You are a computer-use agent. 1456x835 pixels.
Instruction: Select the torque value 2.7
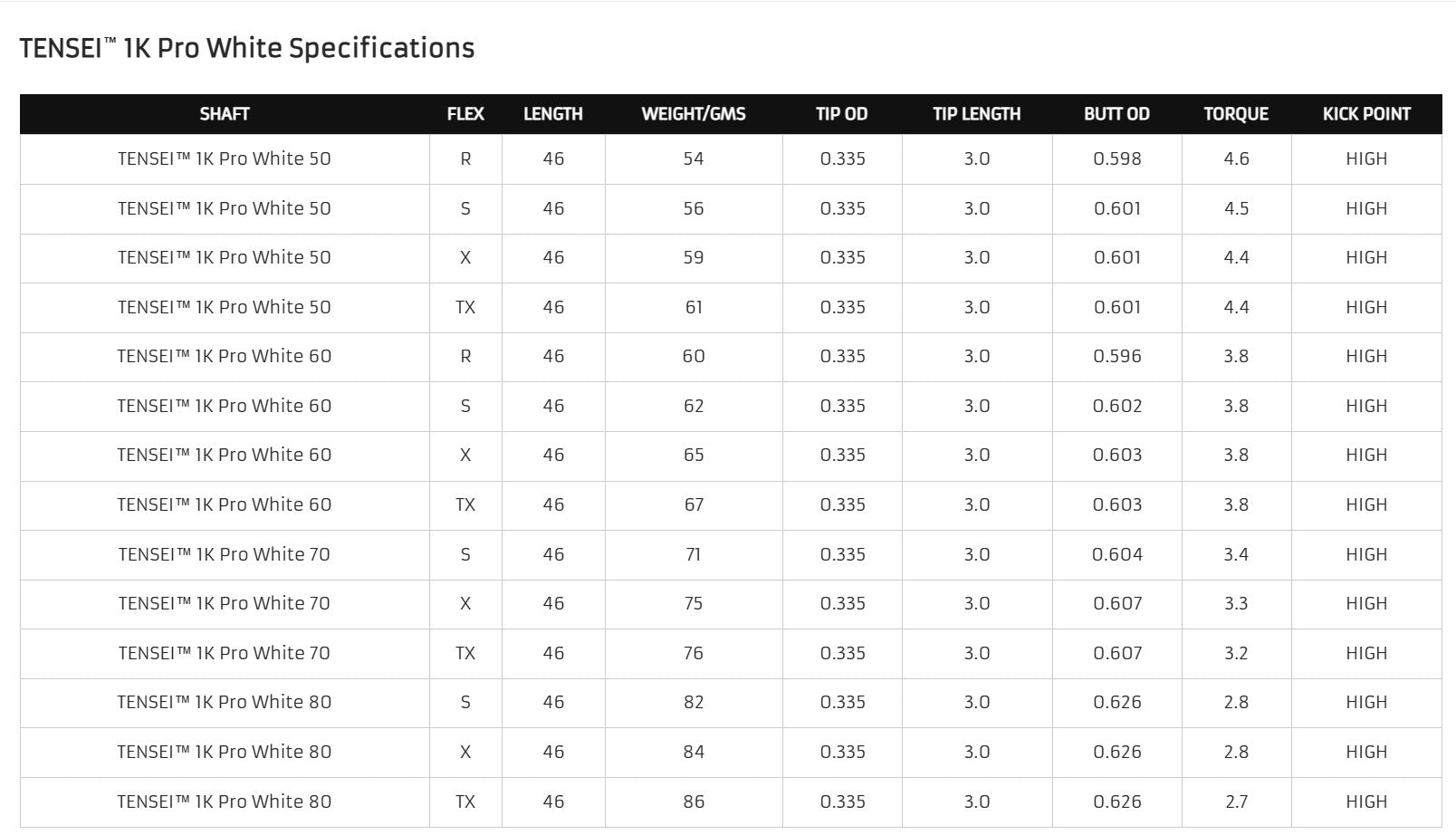tap(1236, 801)
